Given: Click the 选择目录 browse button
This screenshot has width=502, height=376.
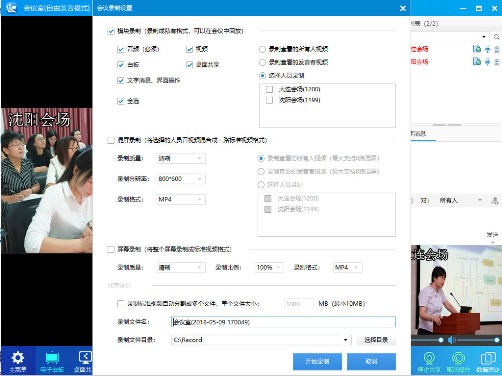Looking at the screenshot, I should click(376, 340).
